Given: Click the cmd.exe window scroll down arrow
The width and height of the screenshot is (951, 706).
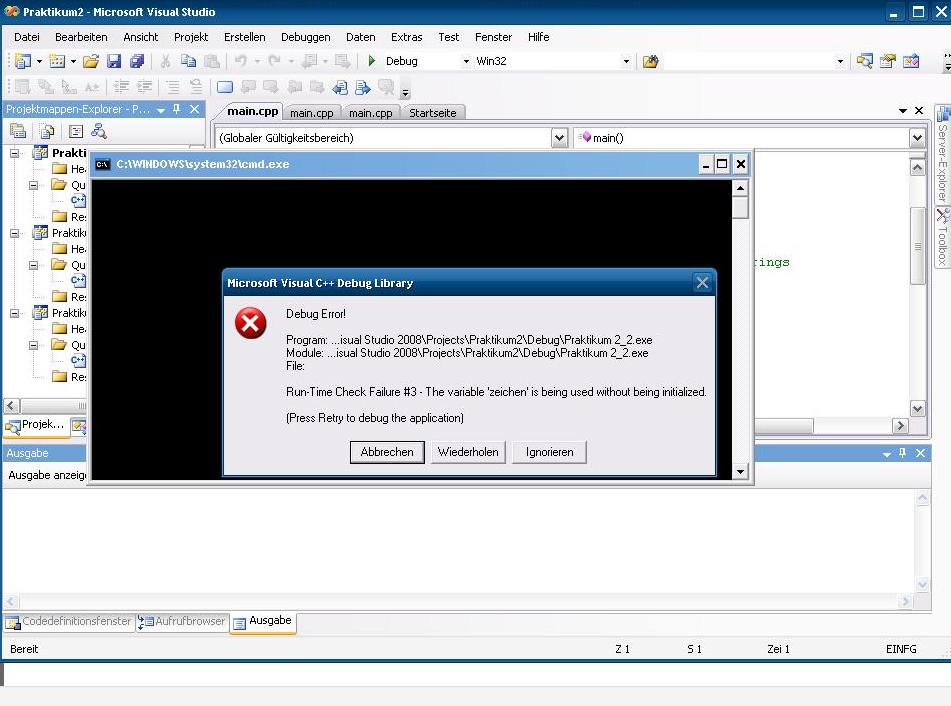Looking at the screenshot, I should [x=740, y=471].
